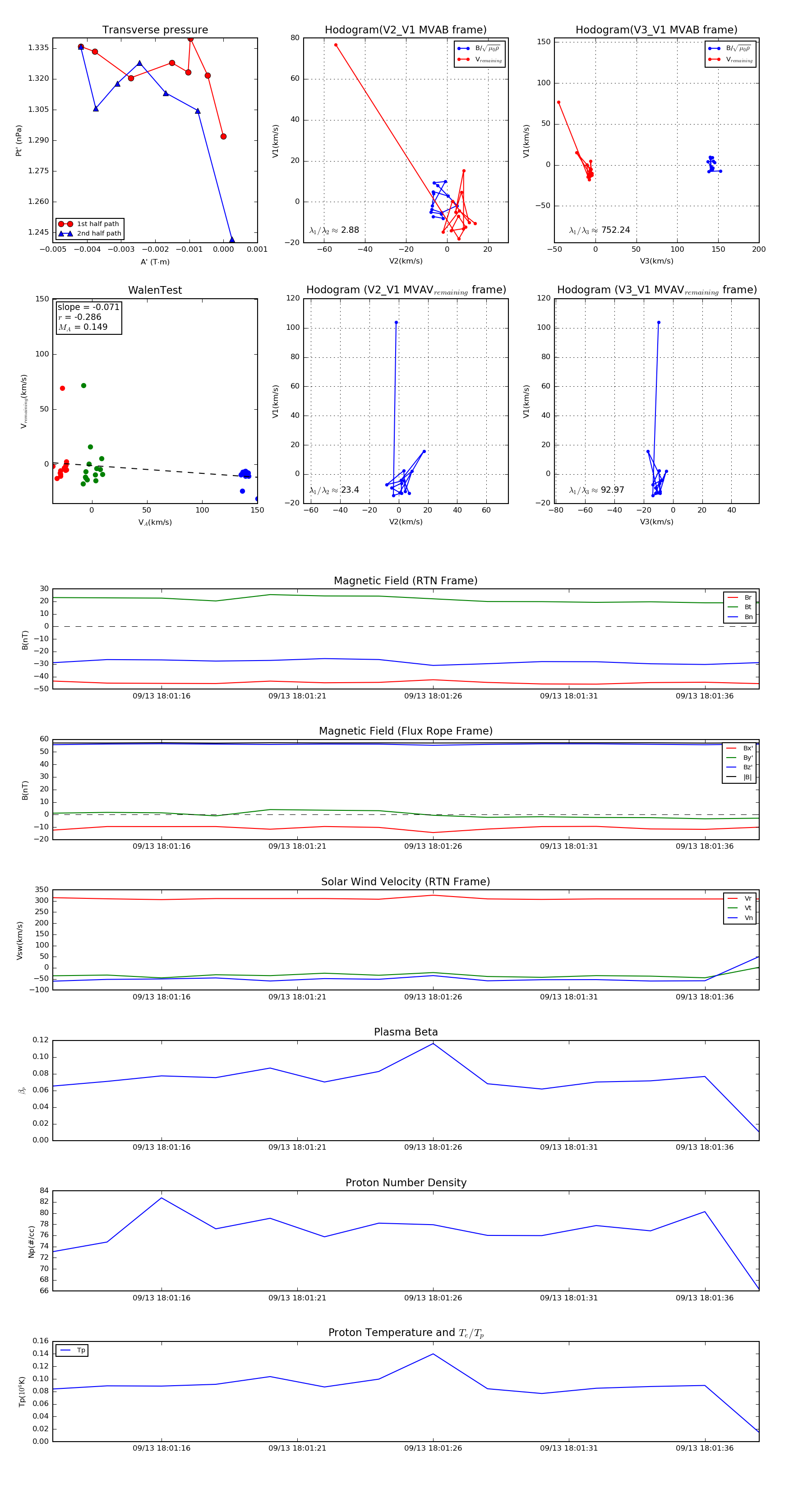Select the 'Hodogram(V3_V1 MVAB frame)' title
This screenshot has width=812, height=1489.
pyautogui.click(x=656, y=30)
